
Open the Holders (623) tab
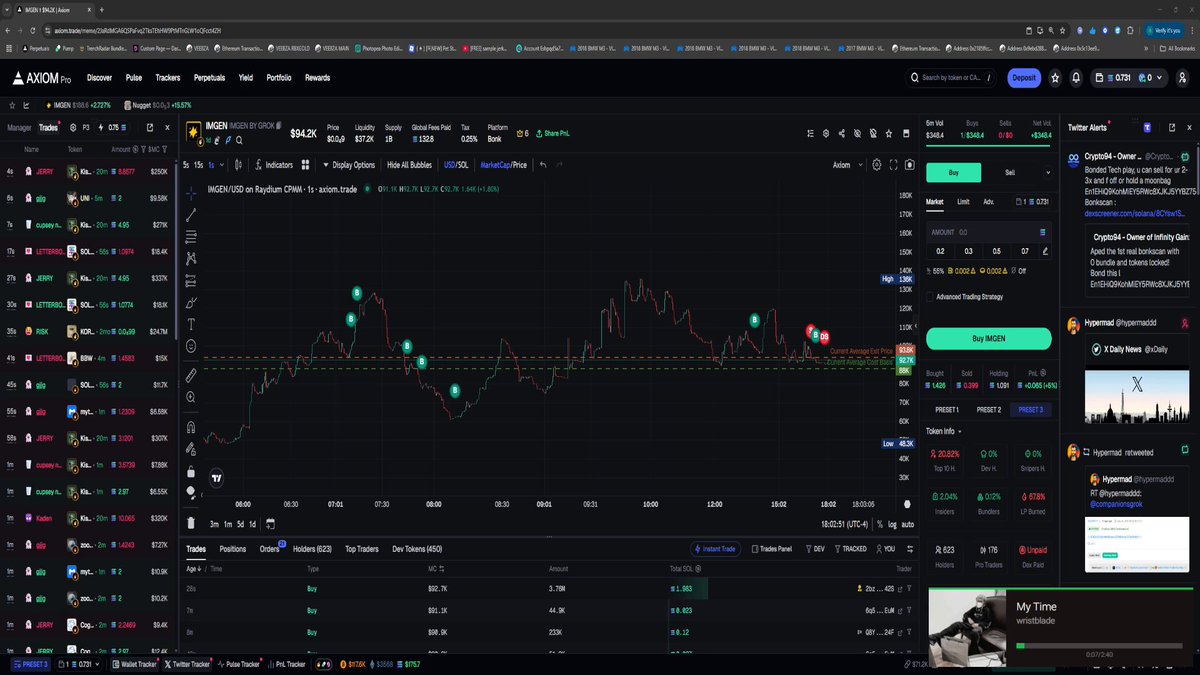(x=310, y=549)
